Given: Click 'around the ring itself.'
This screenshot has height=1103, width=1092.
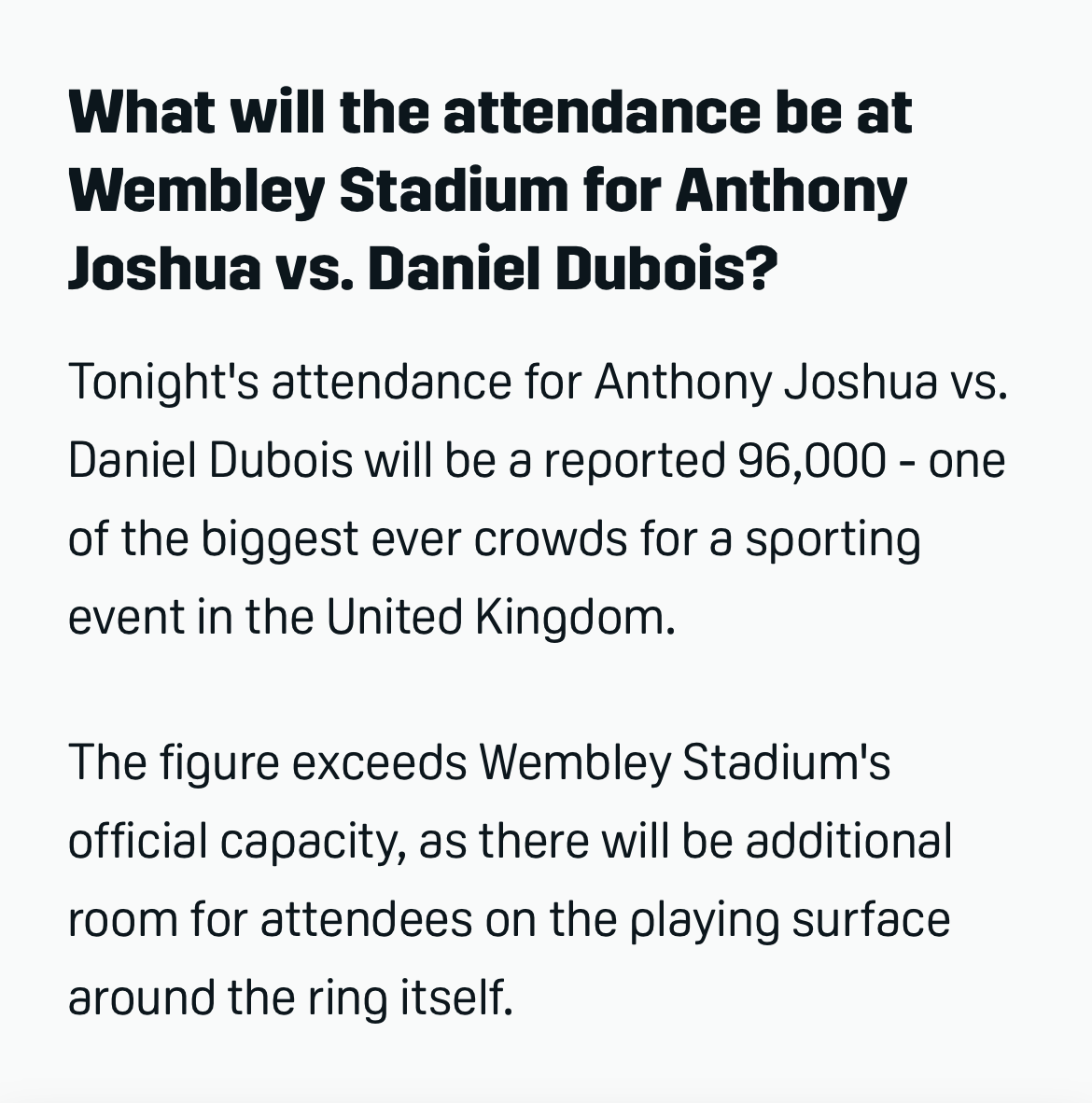Looking at the screenshot, I should tap(290, 998).
